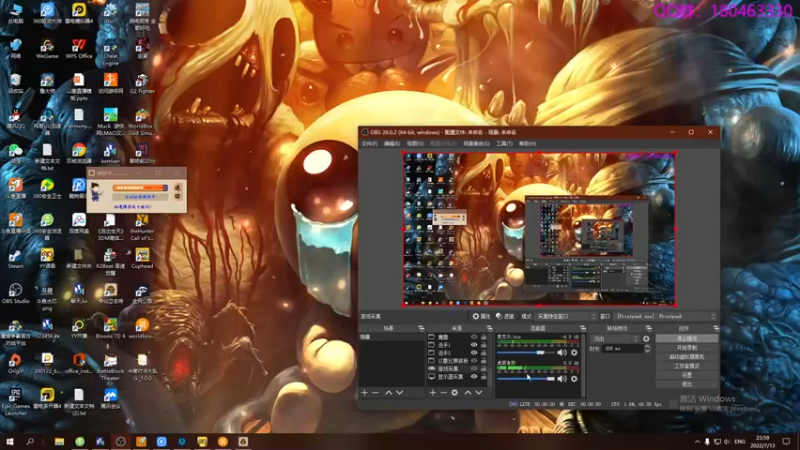The image size is (800, 450).
Task: Open the View menu in OBS
Action: point(415,144)
